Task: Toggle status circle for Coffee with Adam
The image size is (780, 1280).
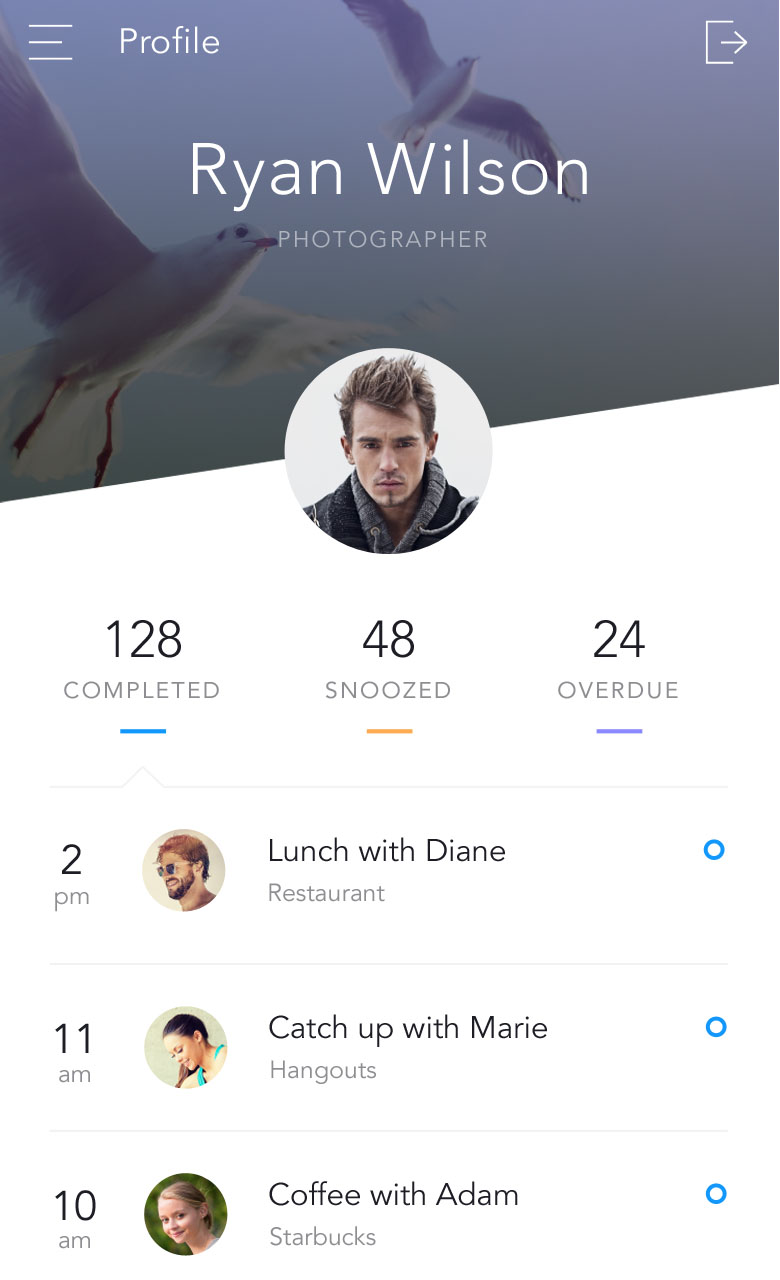Action: click(x=716, y=1193)
